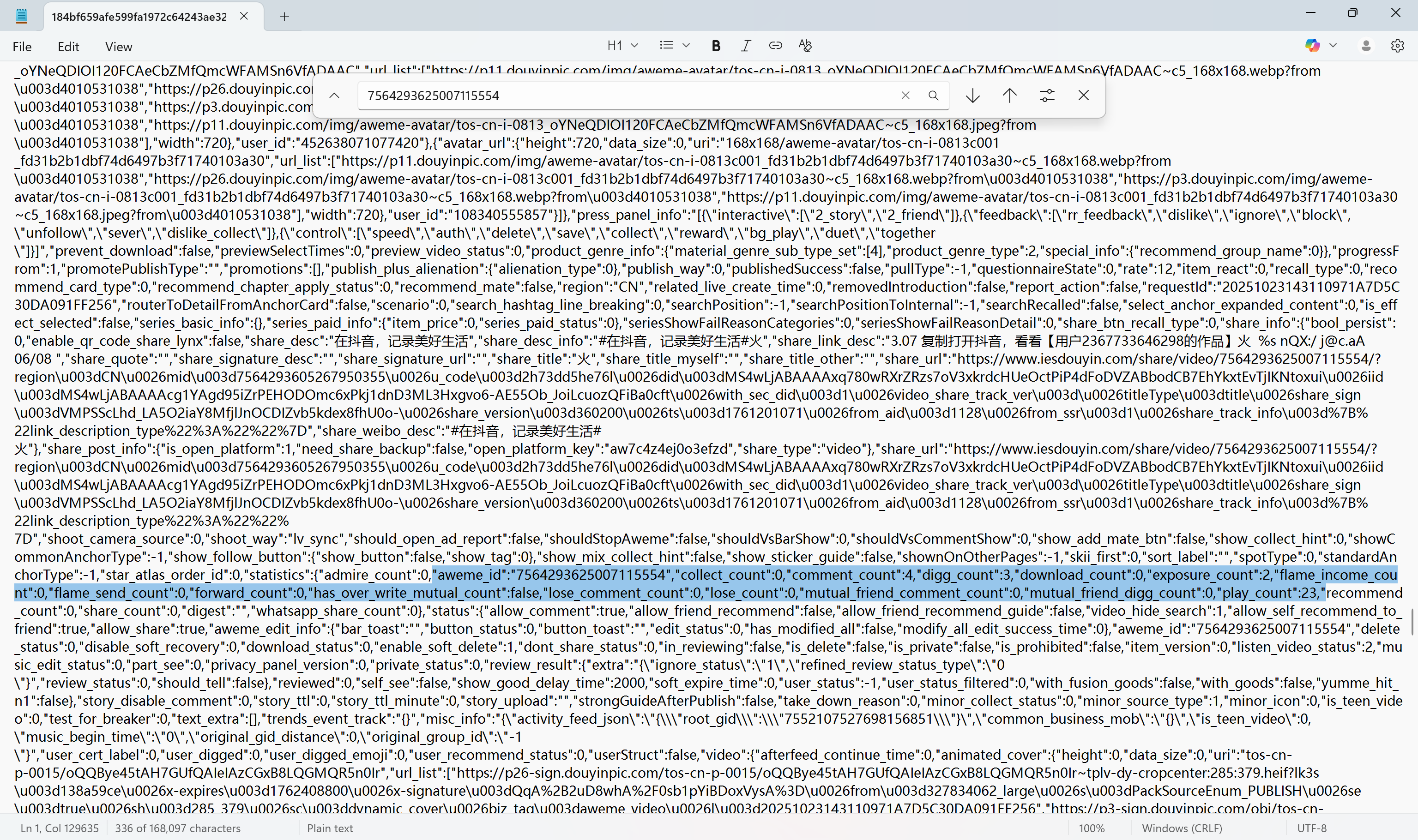Click the search magnifier icon

click(x=933, y=95)
